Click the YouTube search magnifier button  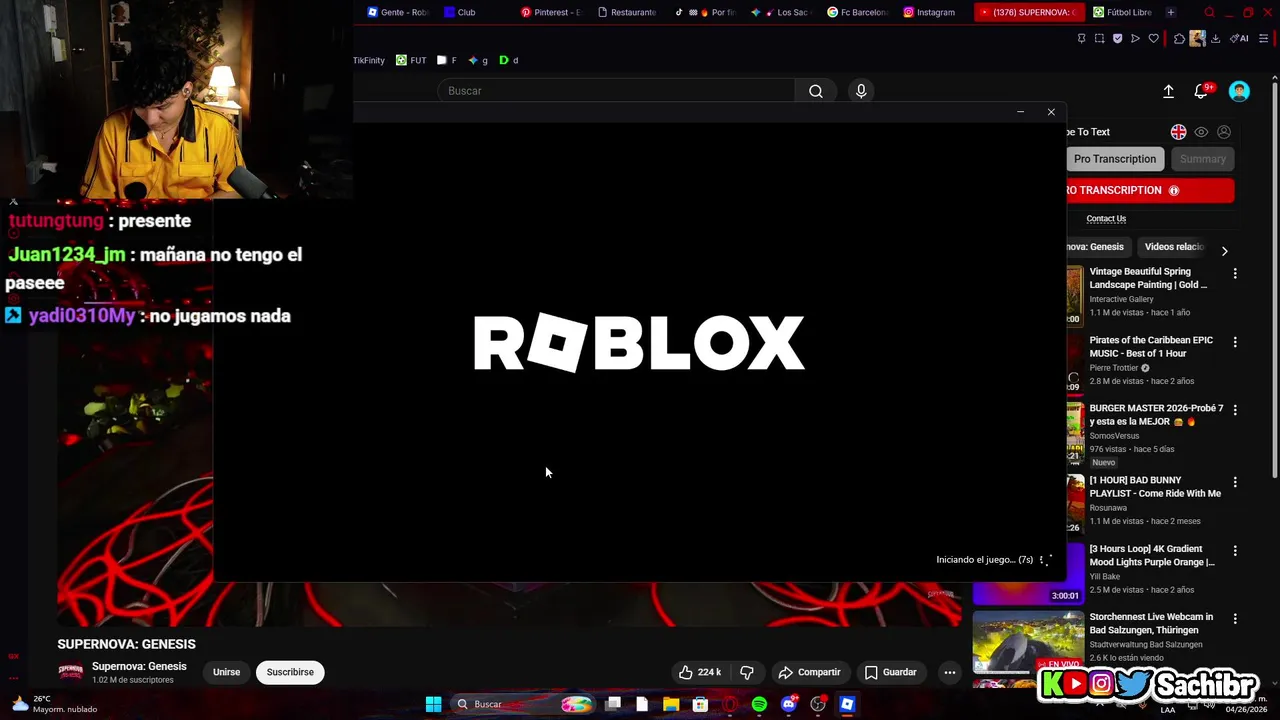click(816, 91)
